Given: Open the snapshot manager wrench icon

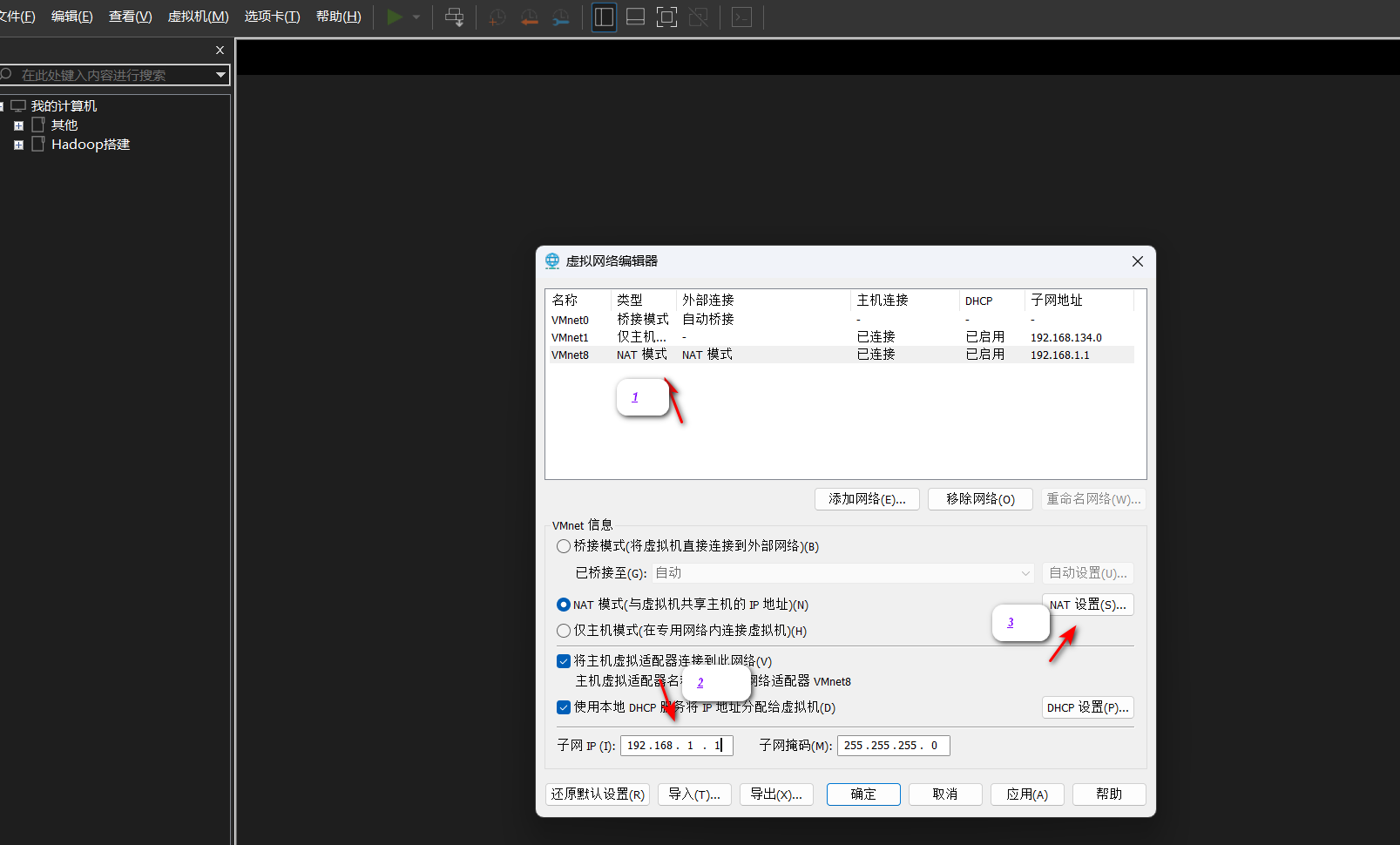Looking at the screenshot, I should coord(561,17).
